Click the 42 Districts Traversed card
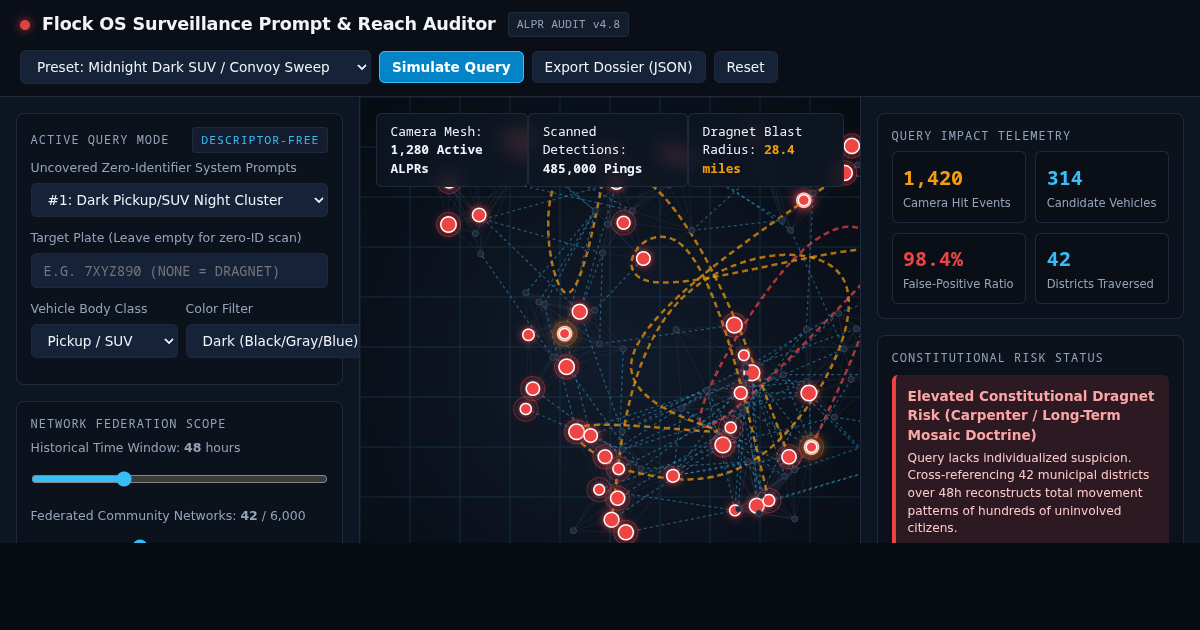1200x630 pixels. pos(1101,268)
